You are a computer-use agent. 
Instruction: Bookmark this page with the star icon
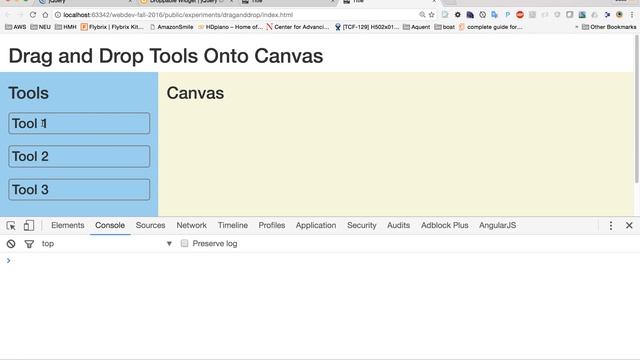[x=431, y=15]
